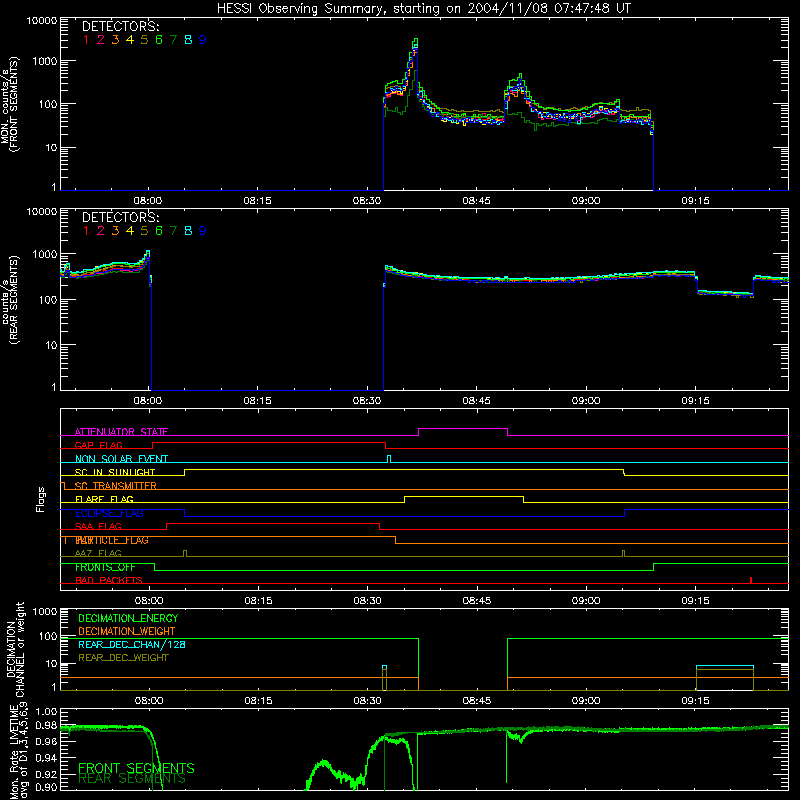
Task: Pick detector 5 in rear segments legend
Action: tap(144, 231)
